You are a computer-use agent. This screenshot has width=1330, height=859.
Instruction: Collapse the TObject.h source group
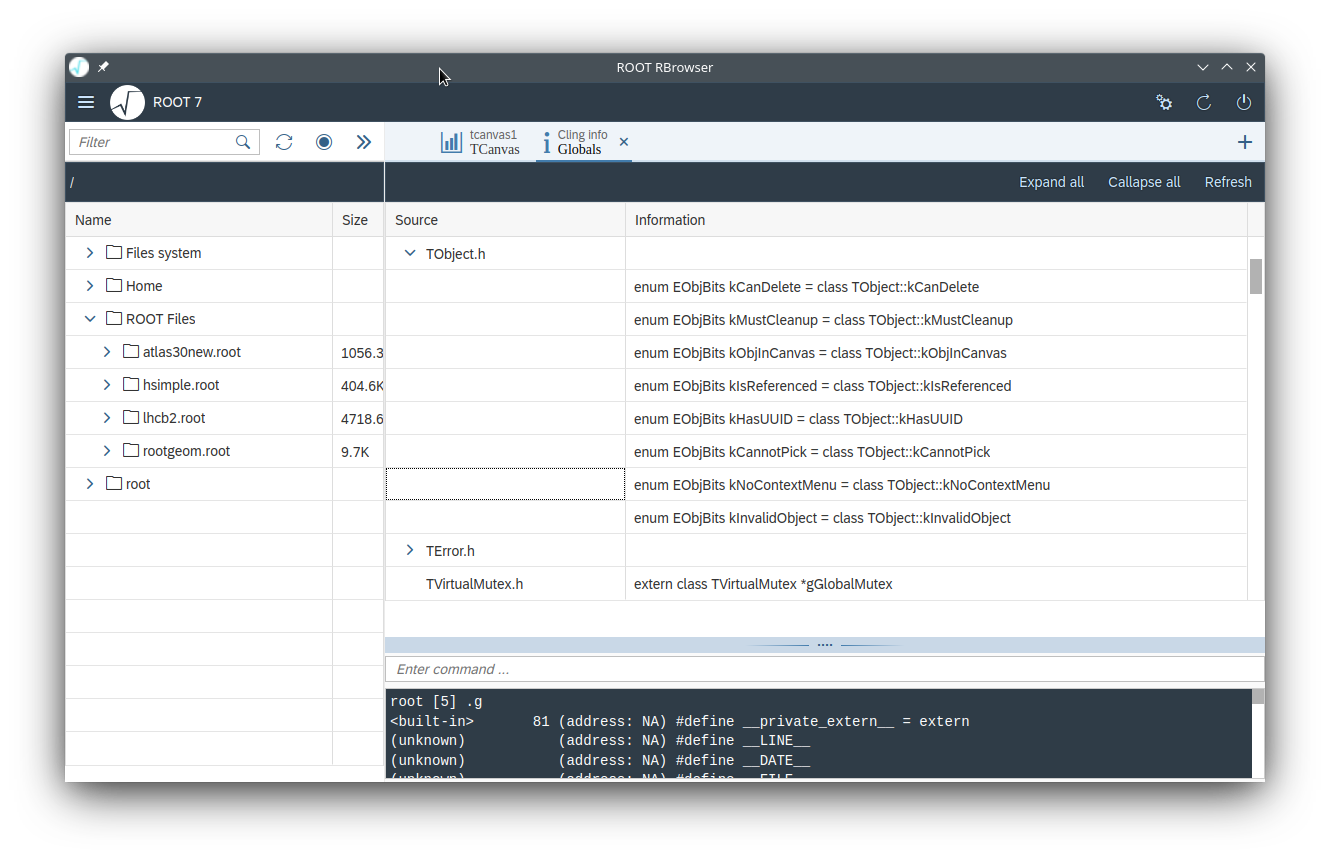[410, 254]
